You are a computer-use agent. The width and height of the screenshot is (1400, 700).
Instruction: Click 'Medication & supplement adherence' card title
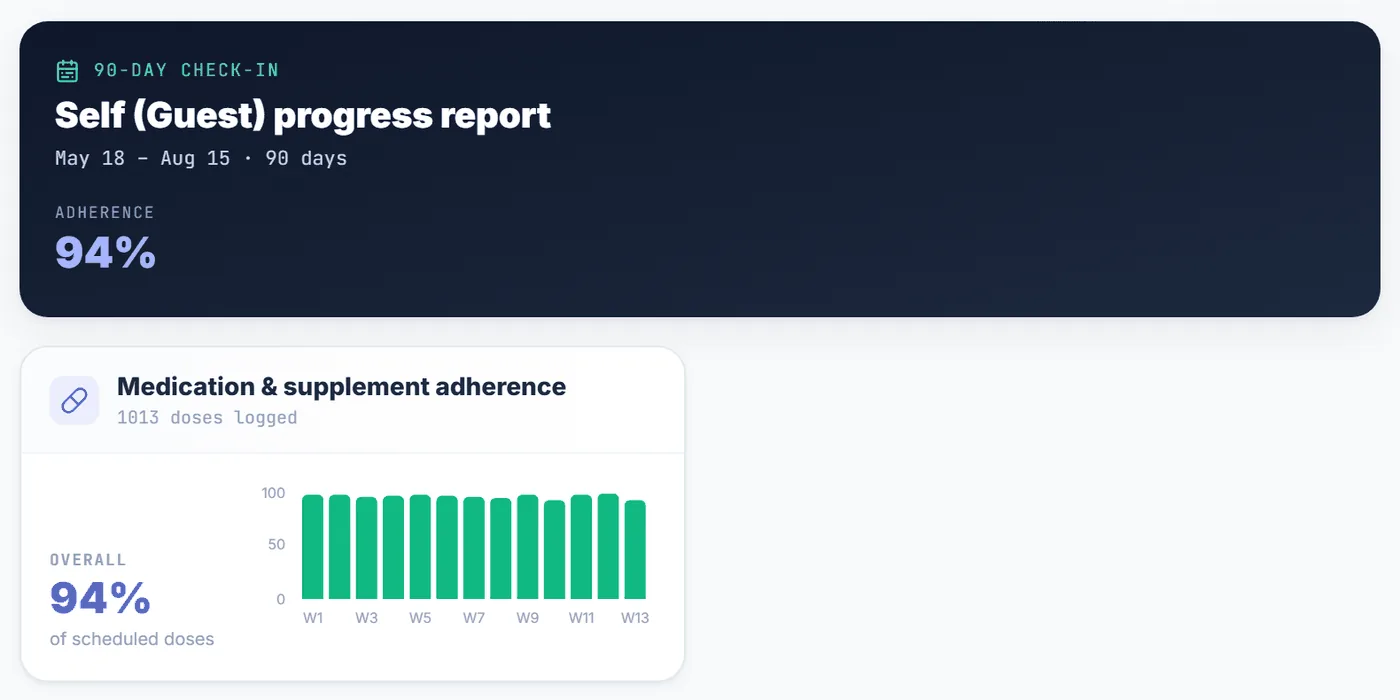point(341,386)
